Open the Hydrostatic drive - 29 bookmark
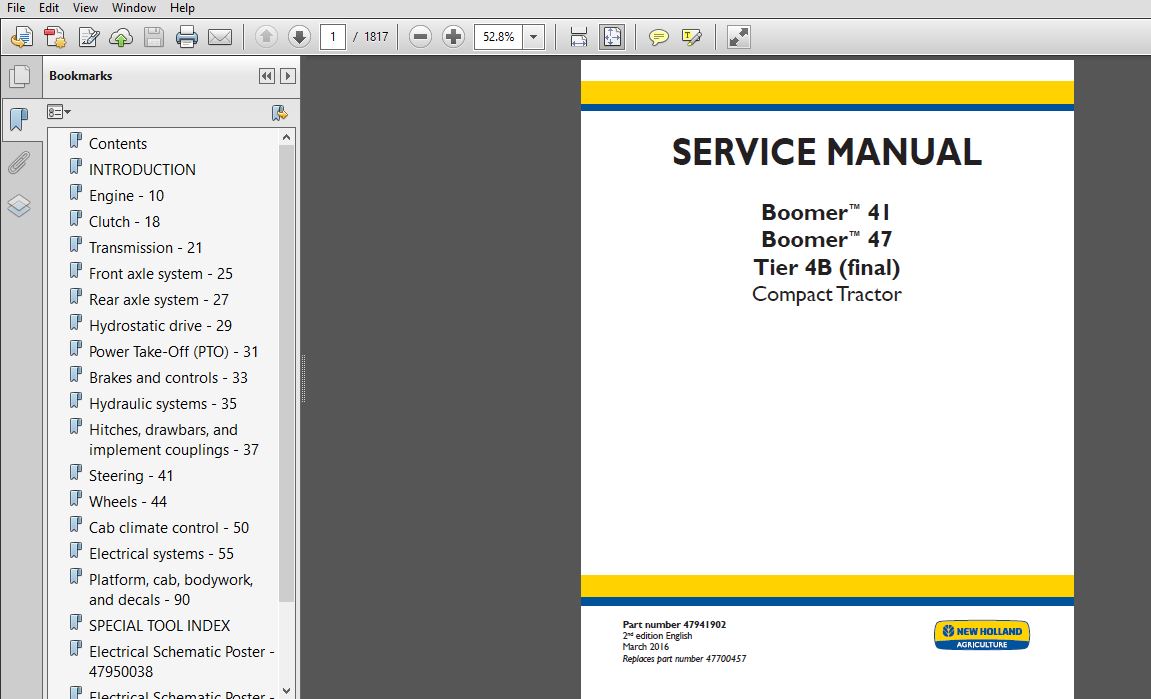 pyautogui.click(x=160, y=326)
